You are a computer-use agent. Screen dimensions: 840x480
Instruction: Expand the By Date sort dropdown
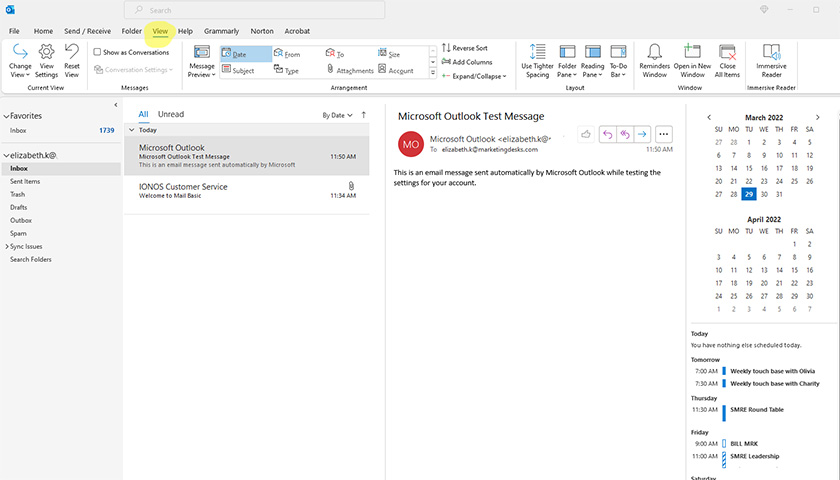(x=336, y=116)
